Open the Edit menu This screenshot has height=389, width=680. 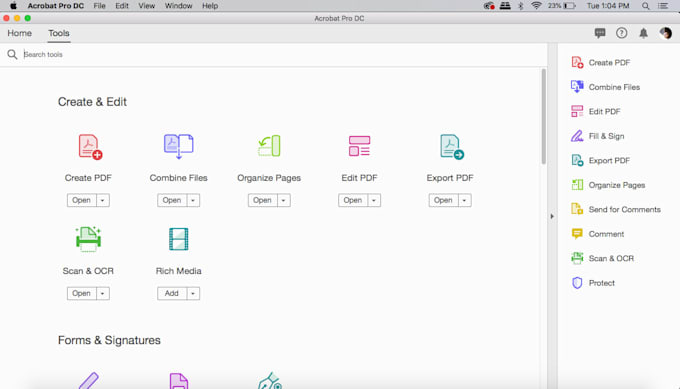click(x=122, y=6)
